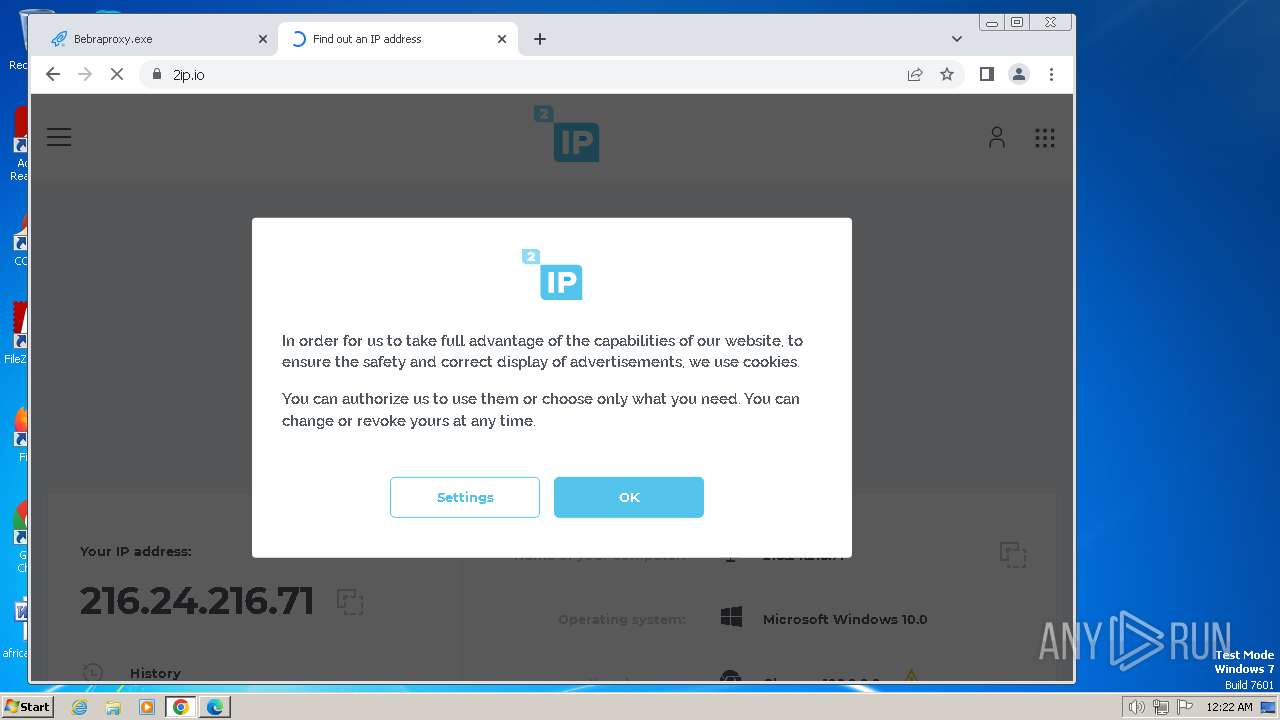Open the Action Center flag icon
Screen dimensions: 1280x720
[1183, 707]
